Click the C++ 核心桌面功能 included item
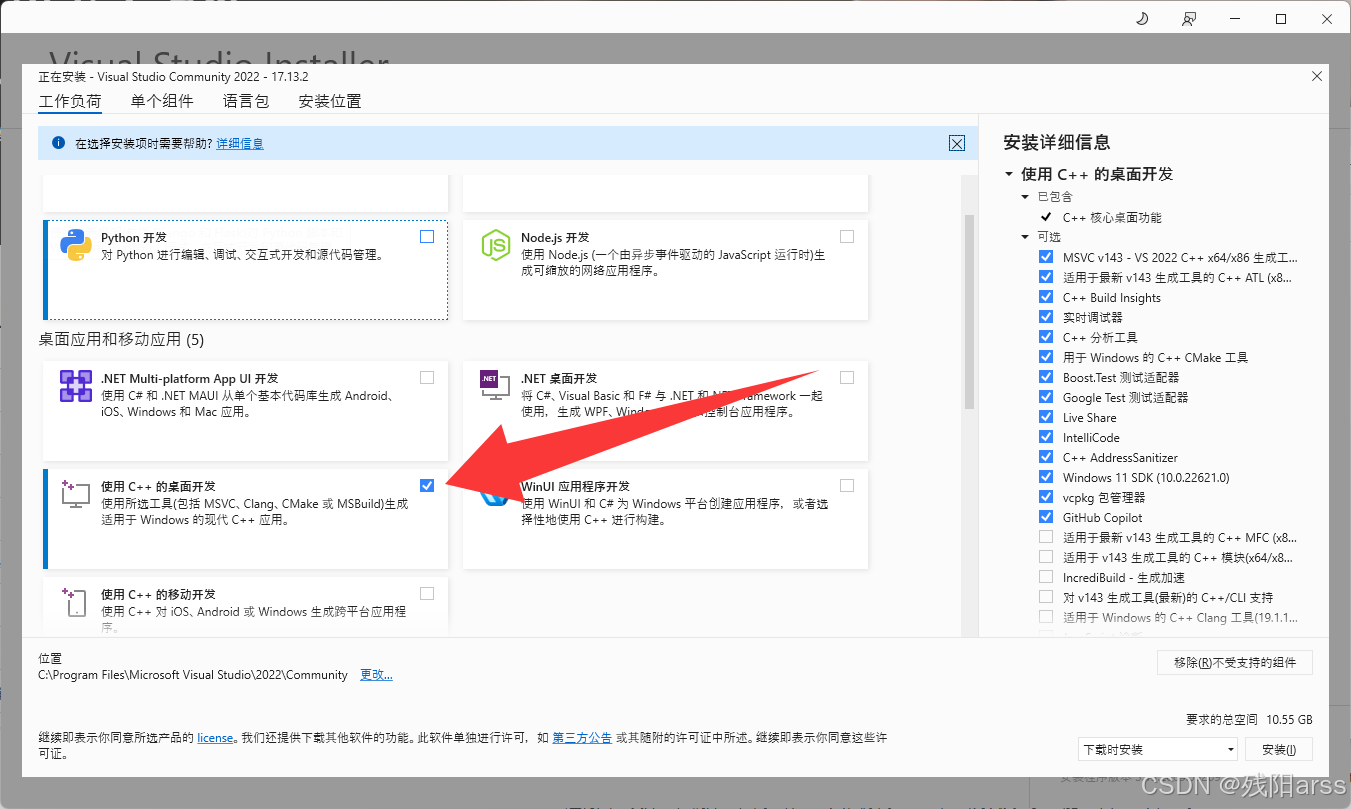 (1112, 217)
